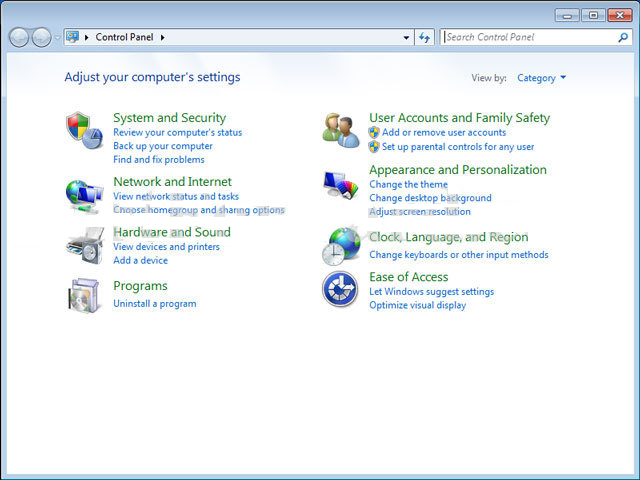Click the search magnifier icon

(x=623, y=38)
